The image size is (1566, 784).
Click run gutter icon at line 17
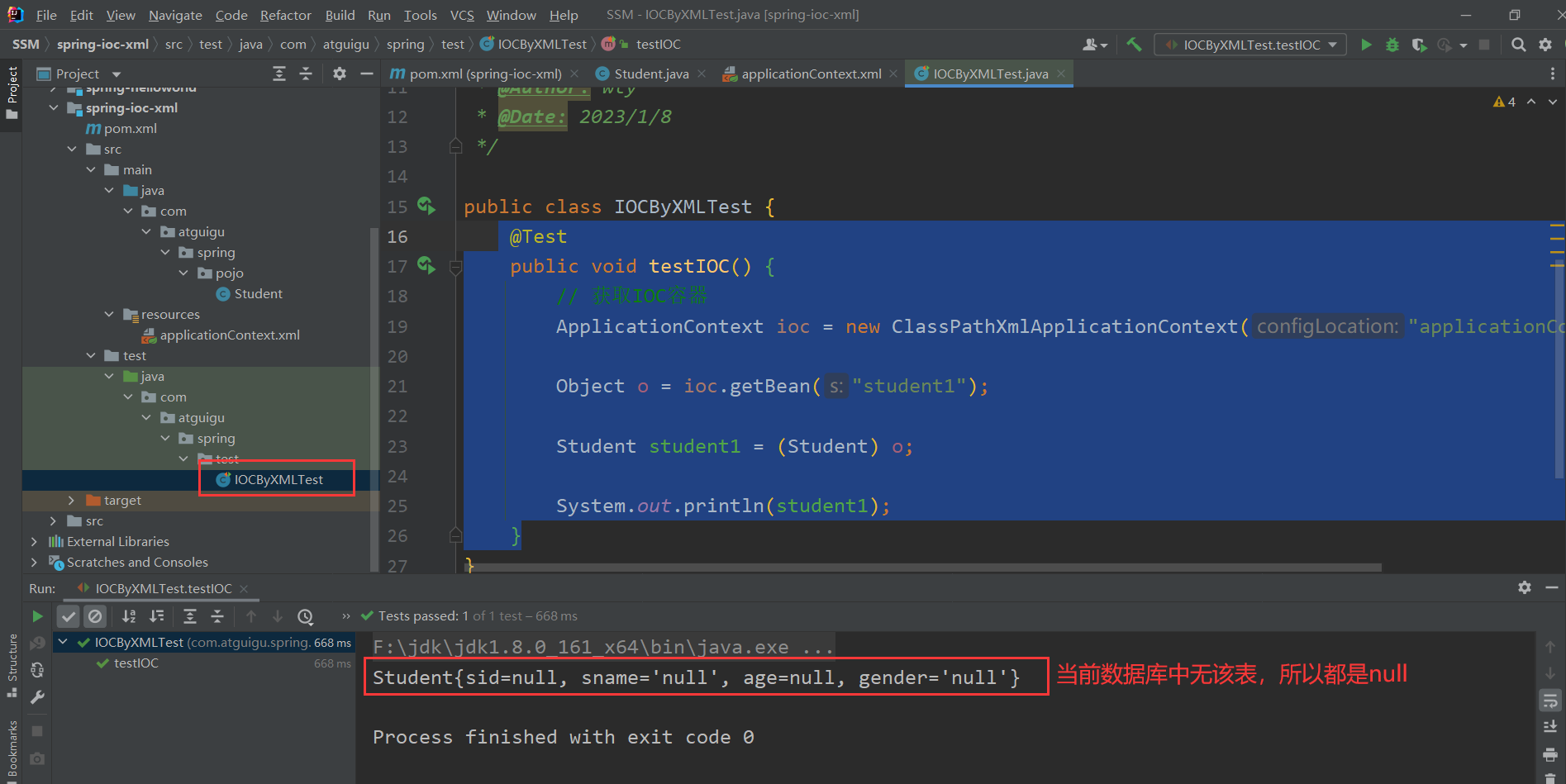[426, 264]
